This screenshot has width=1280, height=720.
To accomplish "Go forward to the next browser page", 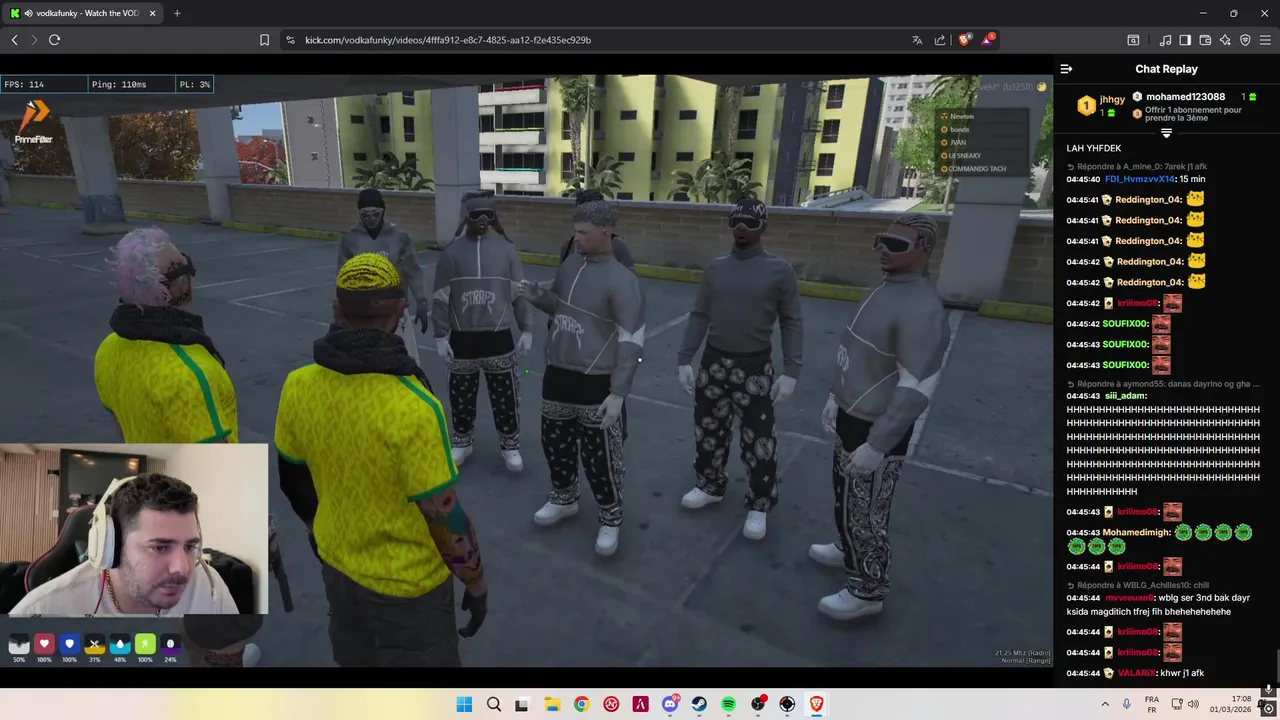I will [x=34, y=40].
